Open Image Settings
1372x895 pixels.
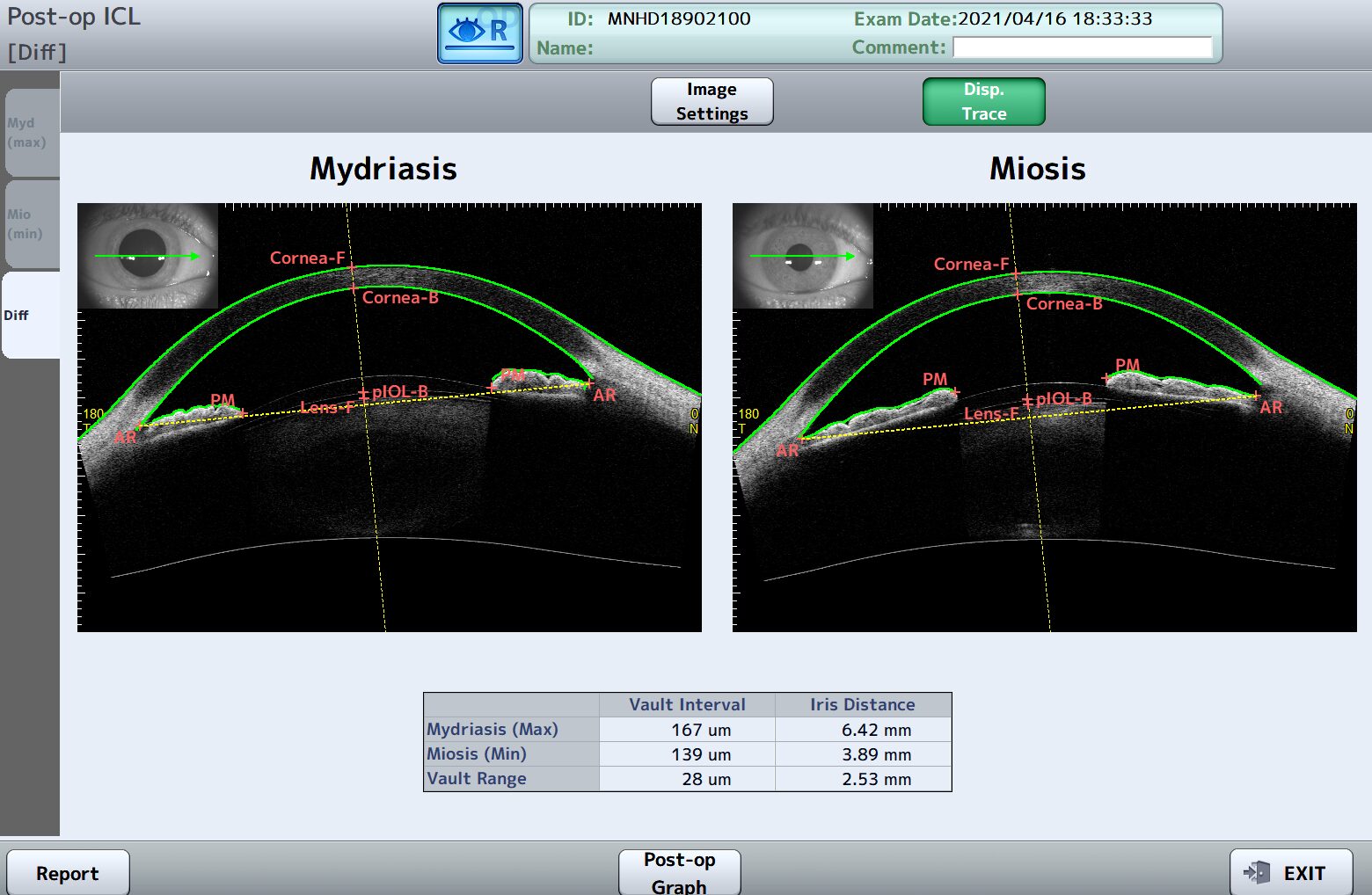click(x=712, y=102)
